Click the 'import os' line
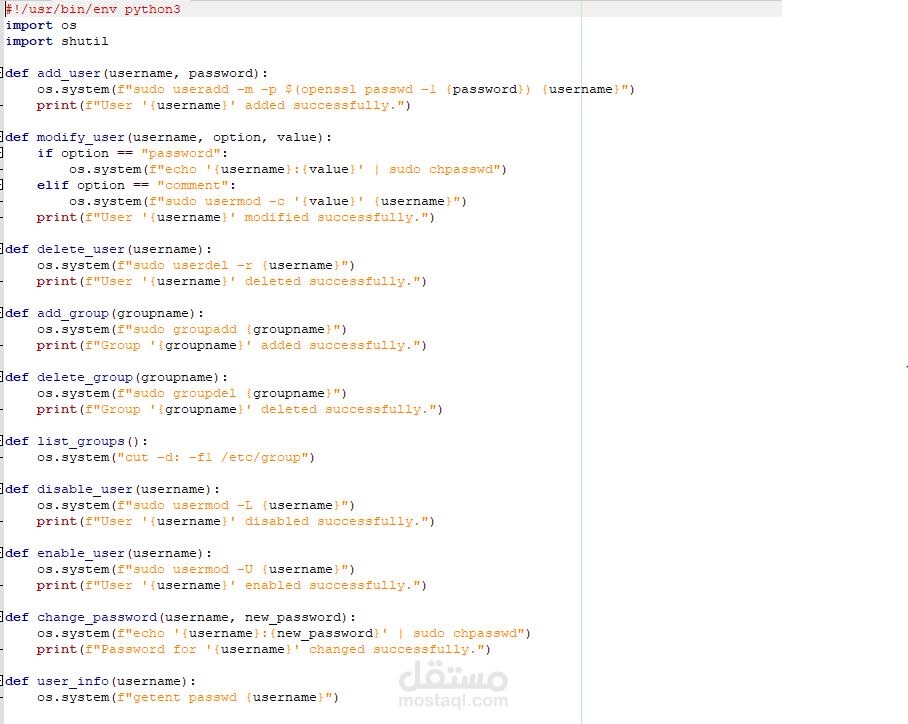 coord(41,25)
